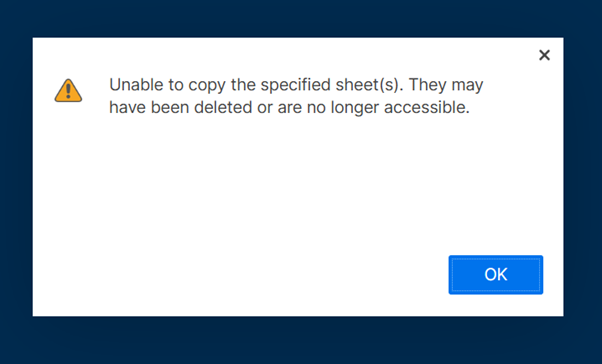Click the orange warning triangle icon
This screenshot has width=602, height=364.
point(68,91)
